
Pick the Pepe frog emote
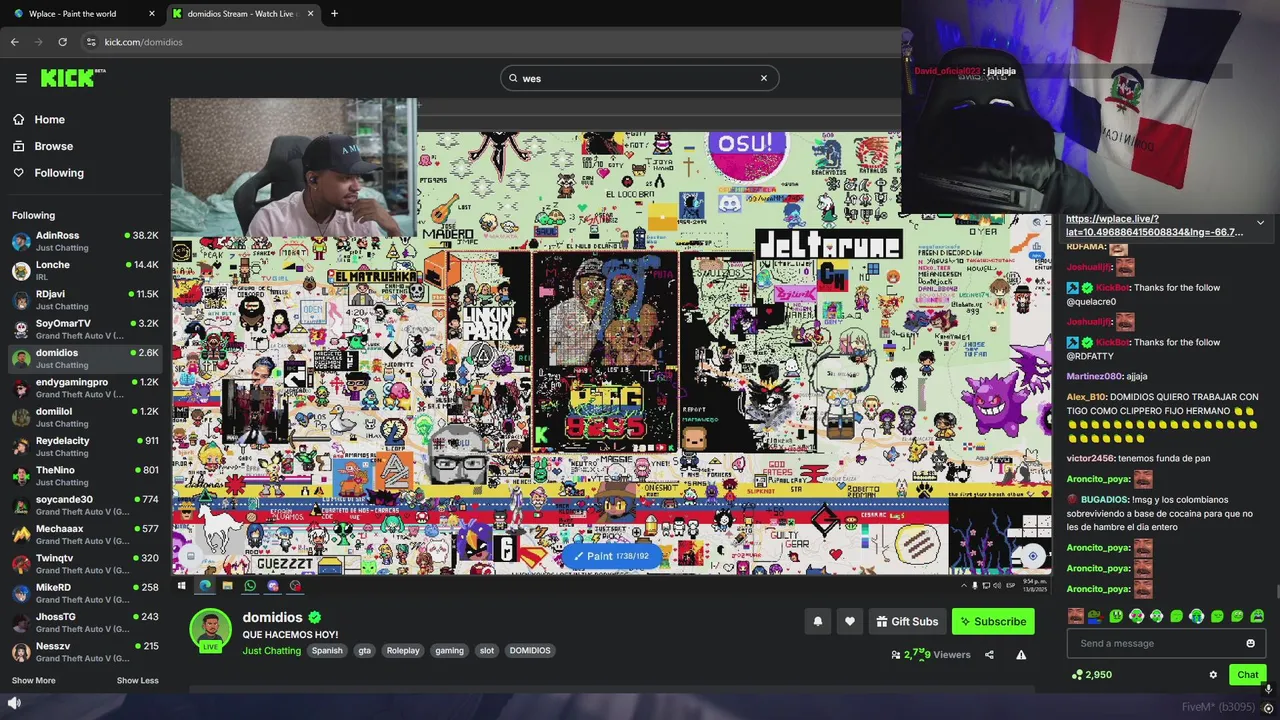tap(1095, 616)
